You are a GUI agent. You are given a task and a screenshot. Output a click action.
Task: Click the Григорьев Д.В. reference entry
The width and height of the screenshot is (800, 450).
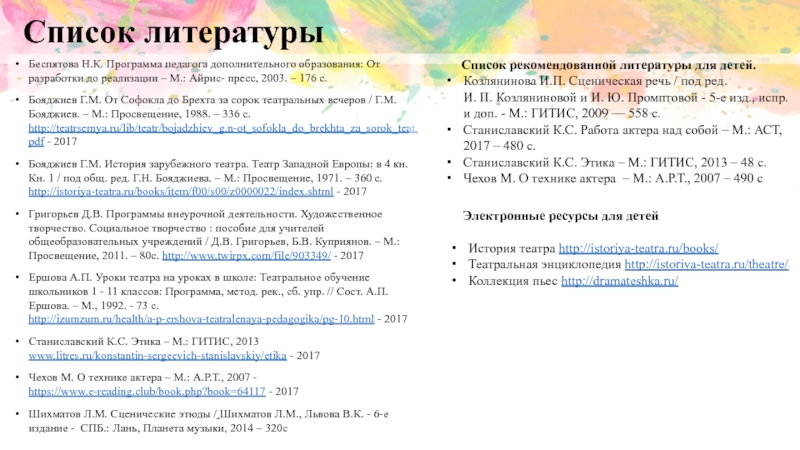[x=214, y=235]
